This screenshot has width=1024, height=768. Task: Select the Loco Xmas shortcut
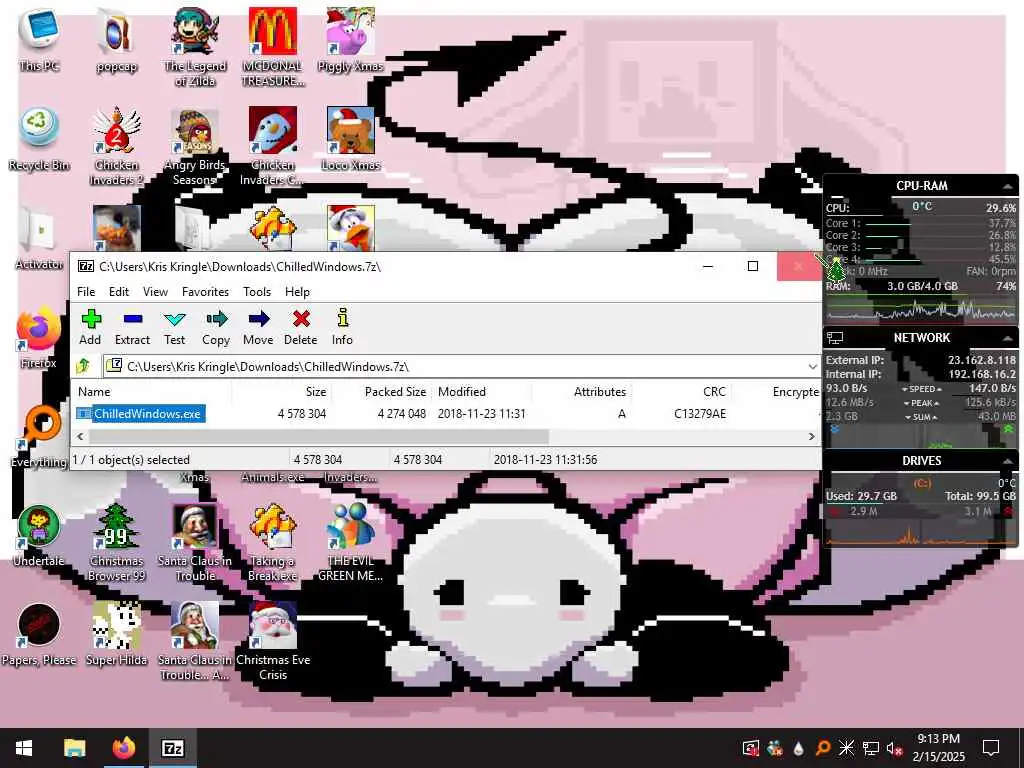(x=351, y=140)
